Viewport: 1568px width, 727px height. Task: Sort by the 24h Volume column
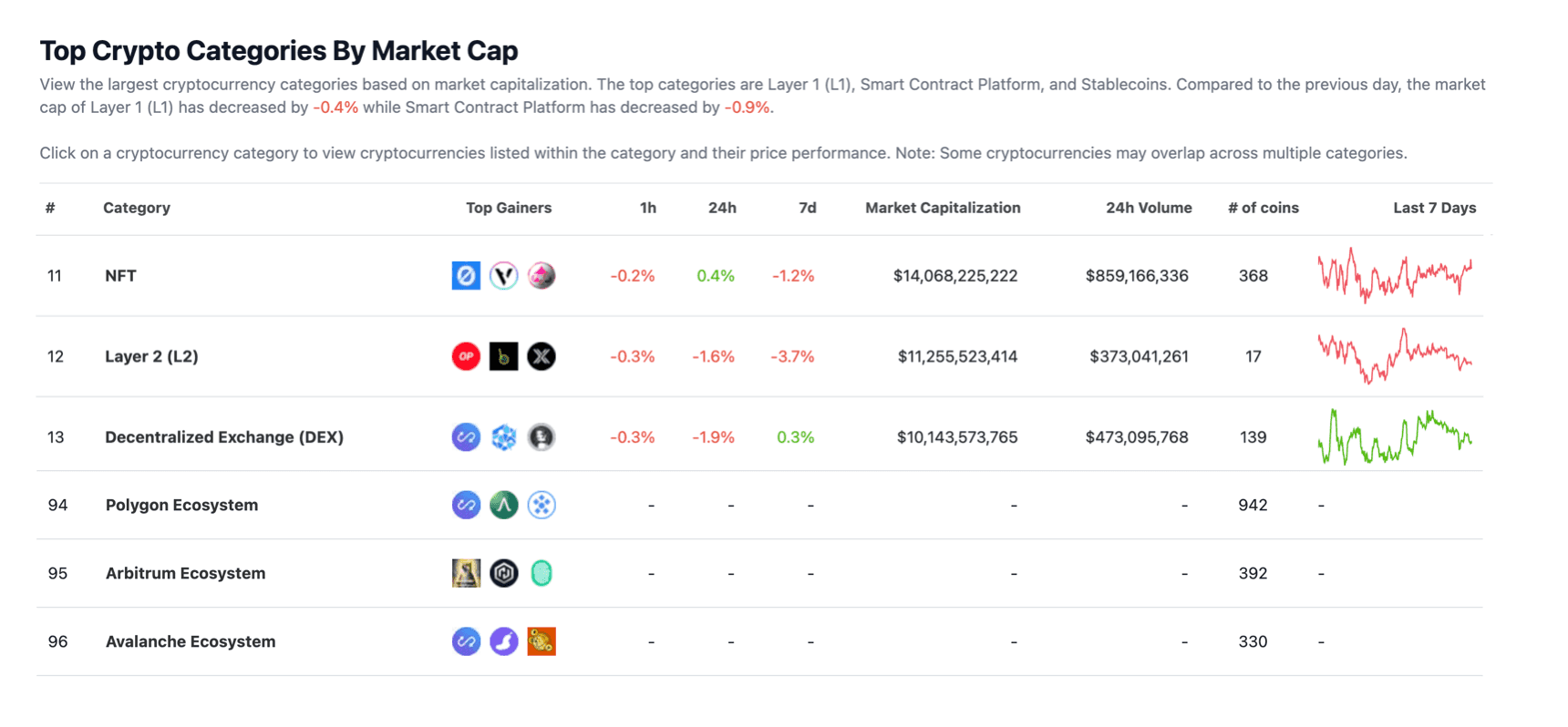pyautogui.click(x=1149, y=208)
